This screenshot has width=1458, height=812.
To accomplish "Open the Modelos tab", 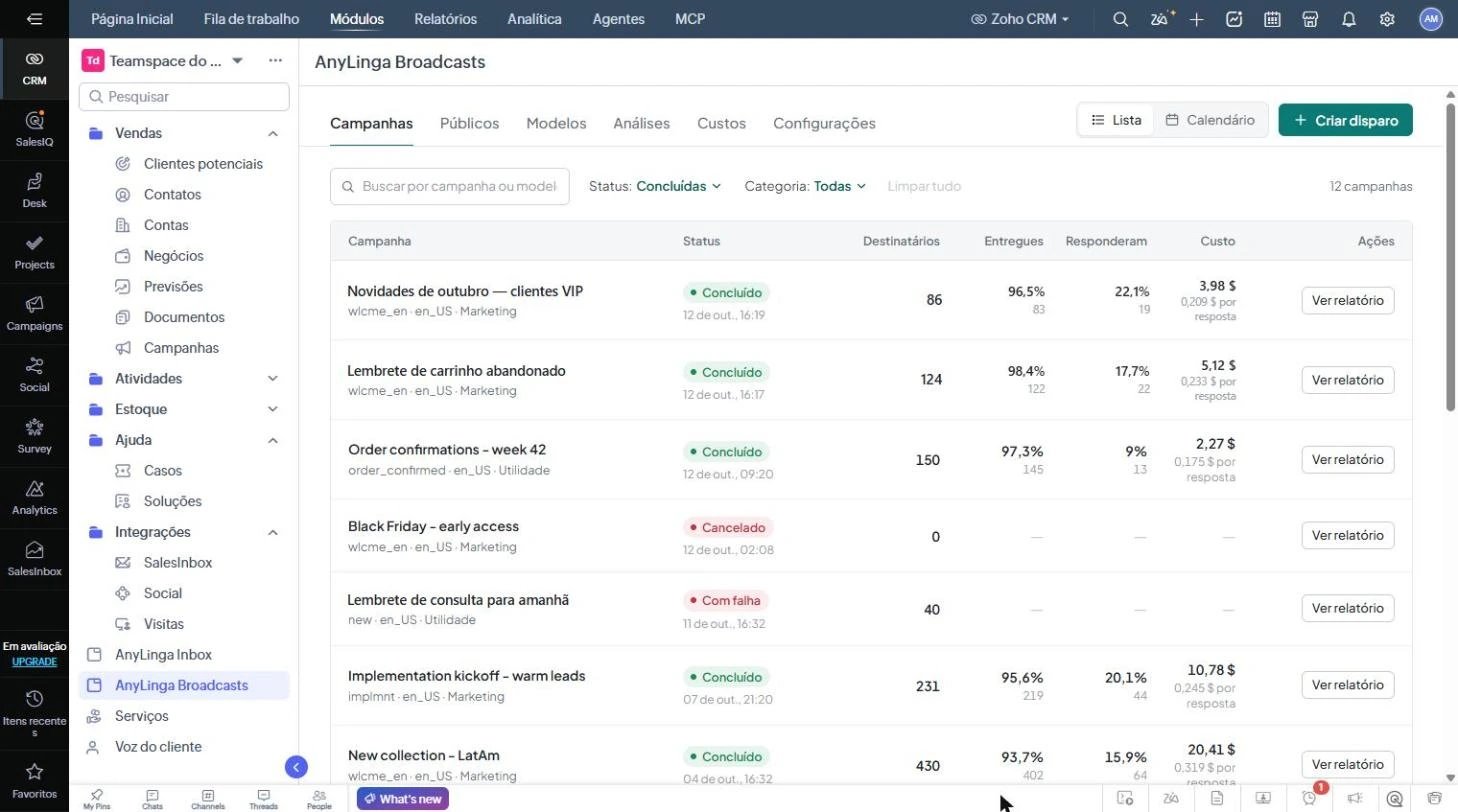I will pos(556,123).
